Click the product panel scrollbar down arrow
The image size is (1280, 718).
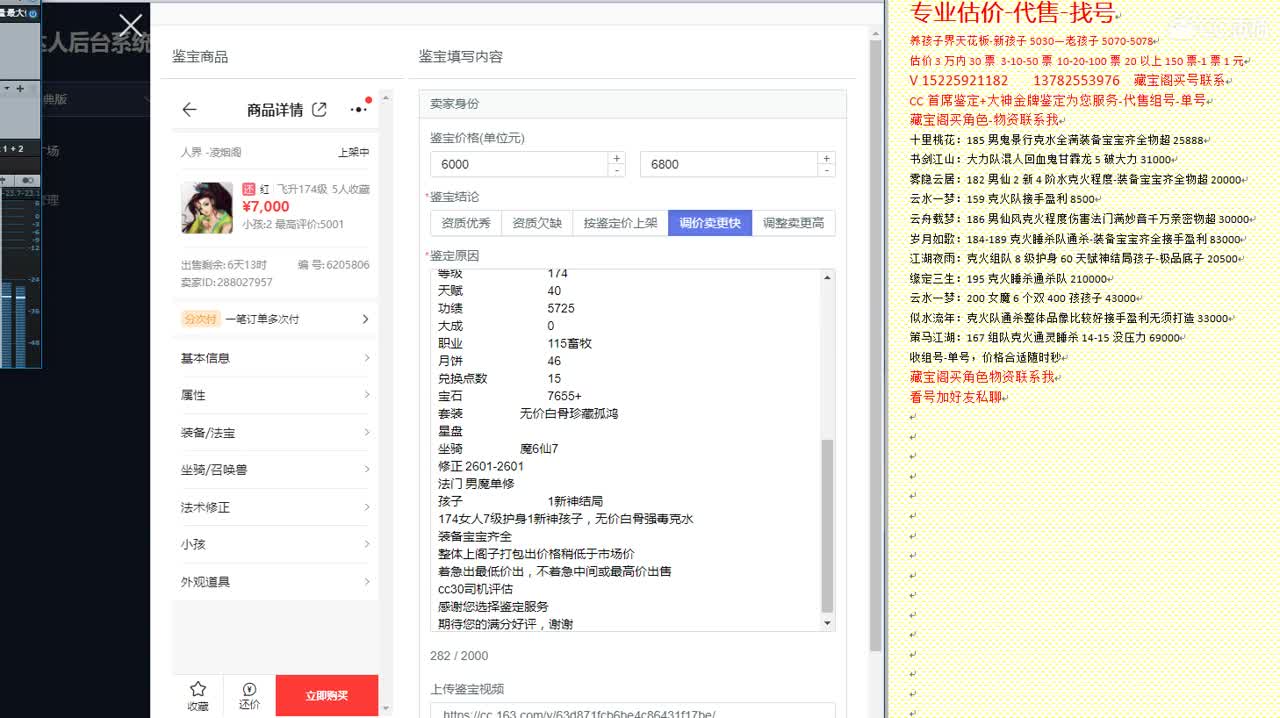pyautogui.click(x=388, y=709)
